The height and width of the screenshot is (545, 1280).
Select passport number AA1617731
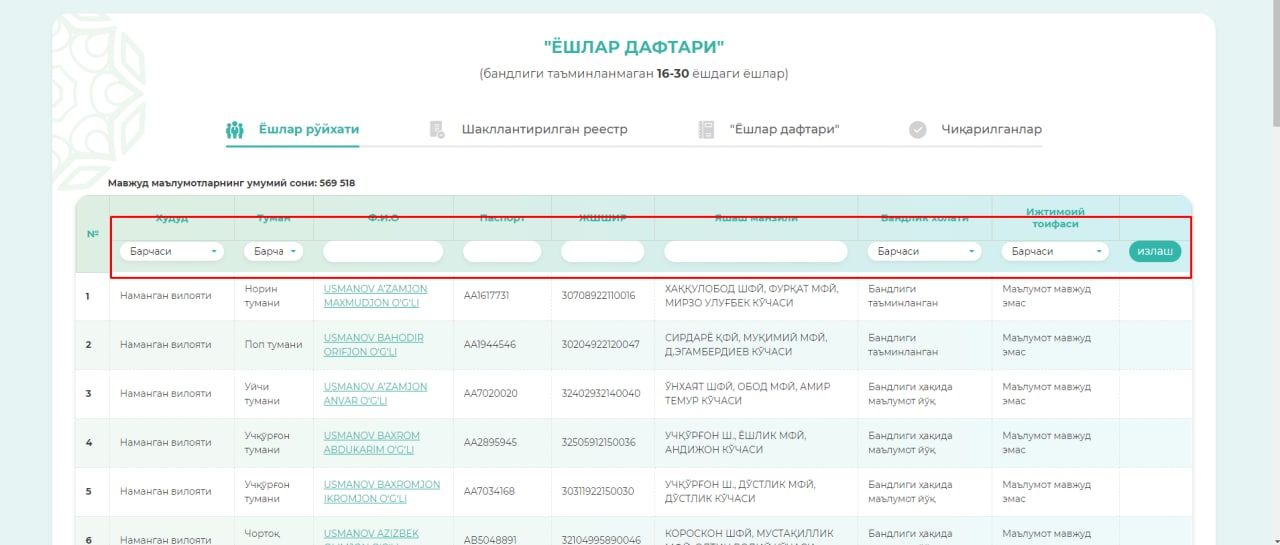pyautogui.click(x=487, y=296)
